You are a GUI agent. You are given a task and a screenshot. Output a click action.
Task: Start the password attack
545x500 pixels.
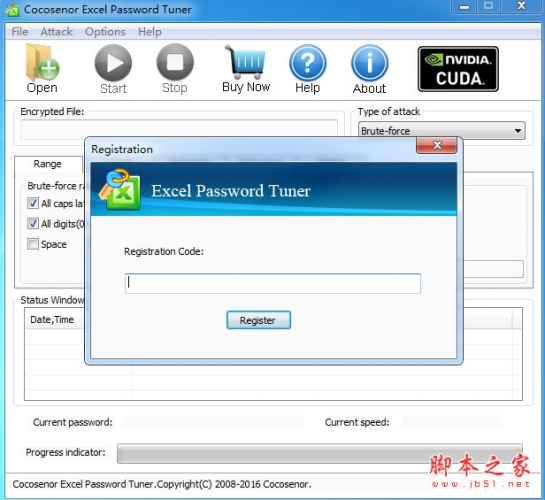click(x=113, y=63)
